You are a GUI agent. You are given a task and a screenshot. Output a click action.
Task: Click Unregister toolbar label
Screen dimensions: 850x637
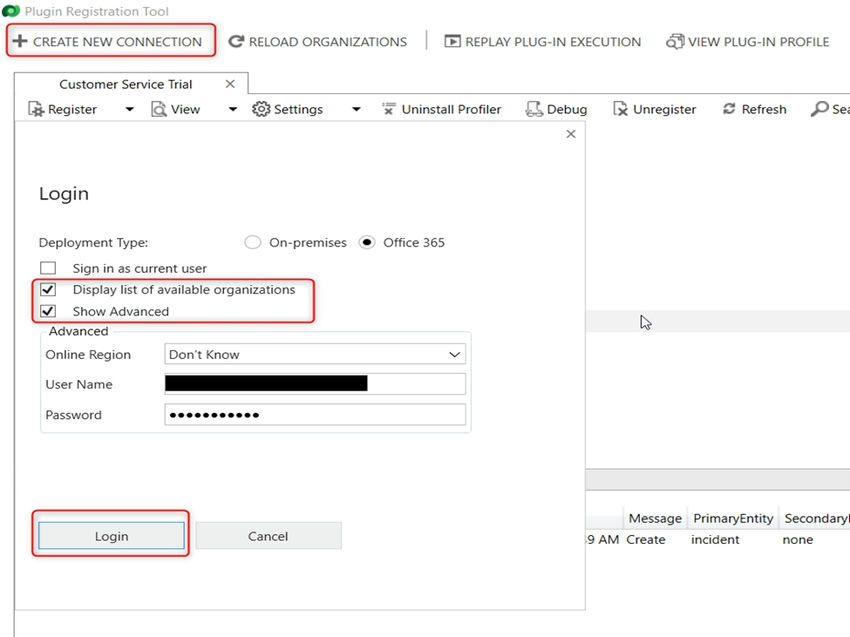pyautogui.click(x=664, y=110)
